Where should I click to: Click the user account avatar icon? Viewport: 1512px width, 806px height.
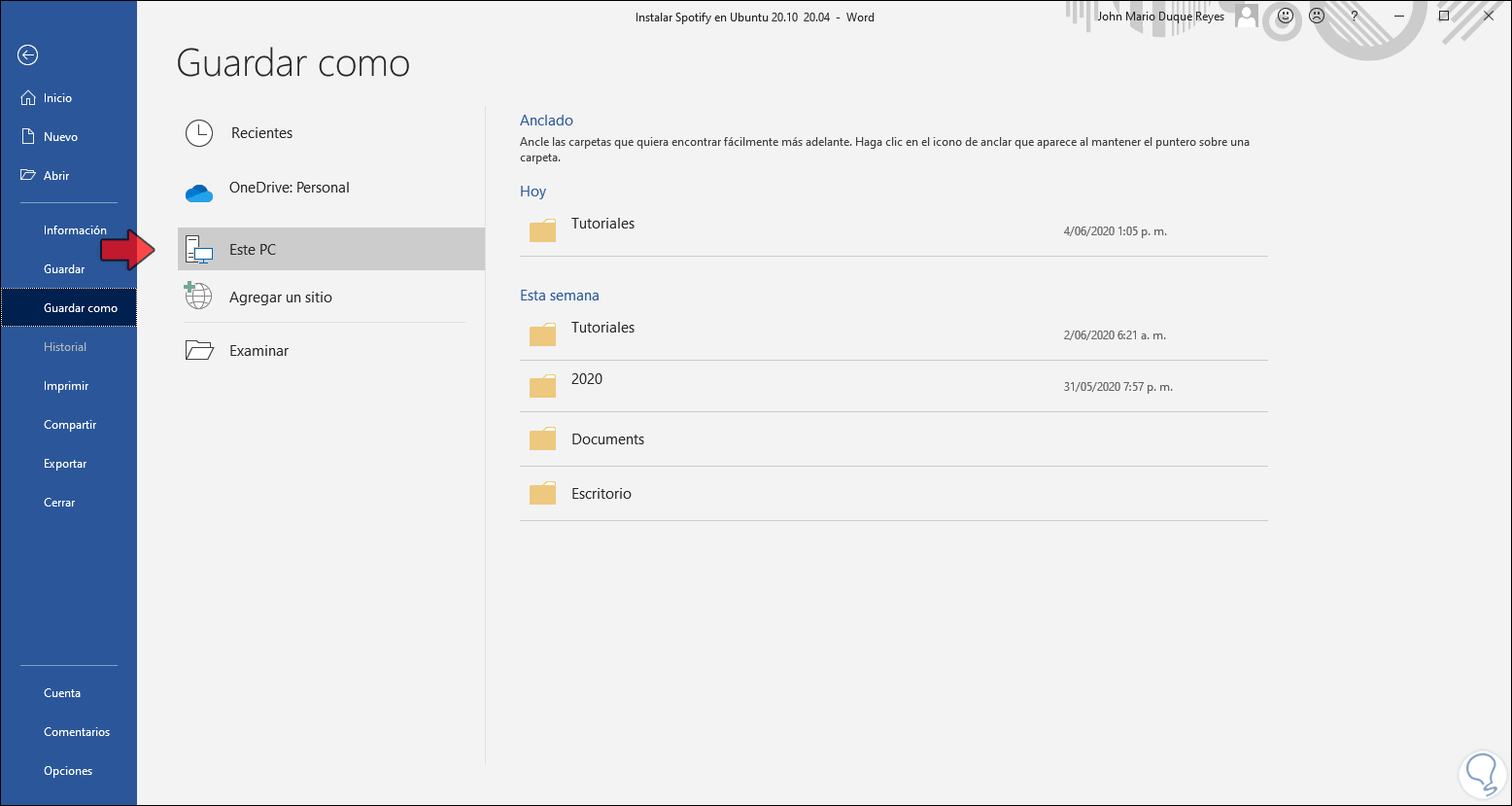click(1247, 17)
